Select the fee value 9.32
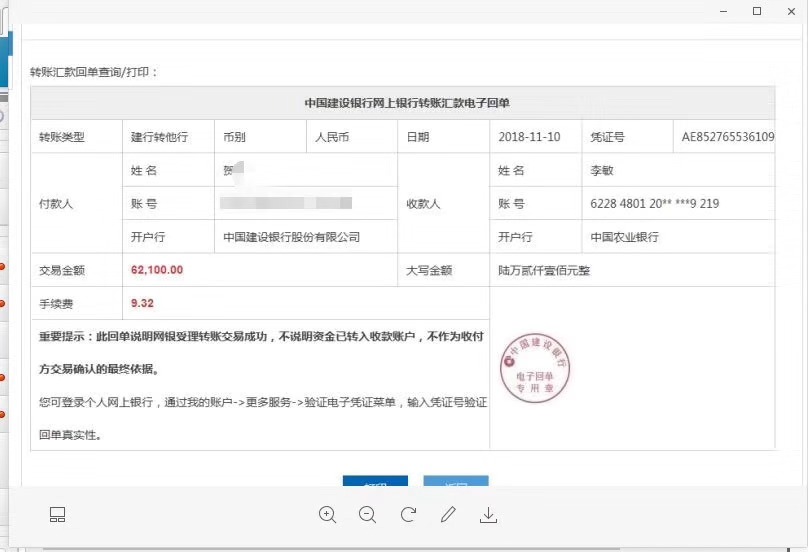 point(142,303)
